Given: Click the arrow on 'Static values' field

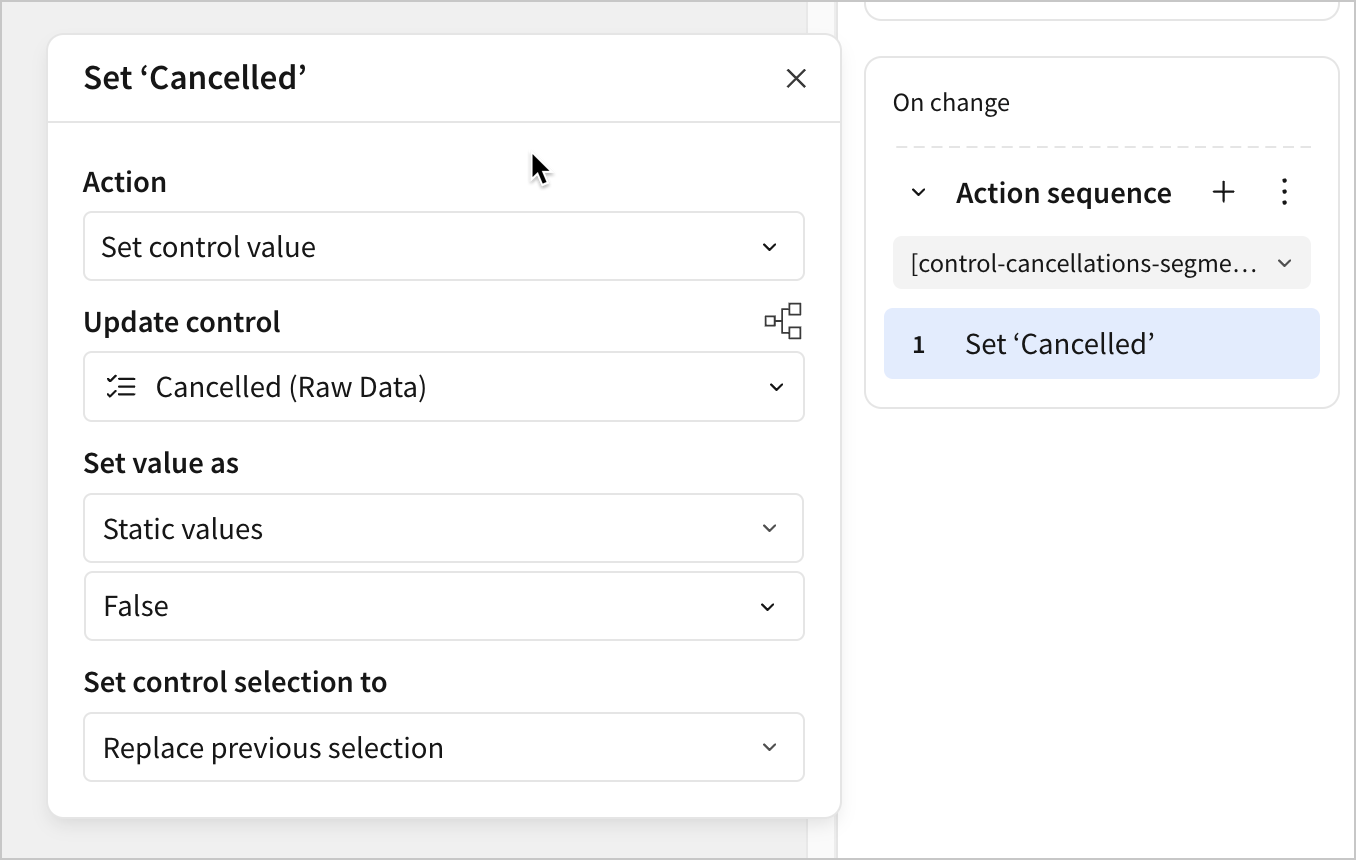Looking at the screenshot, I should [x=769, y=529].
